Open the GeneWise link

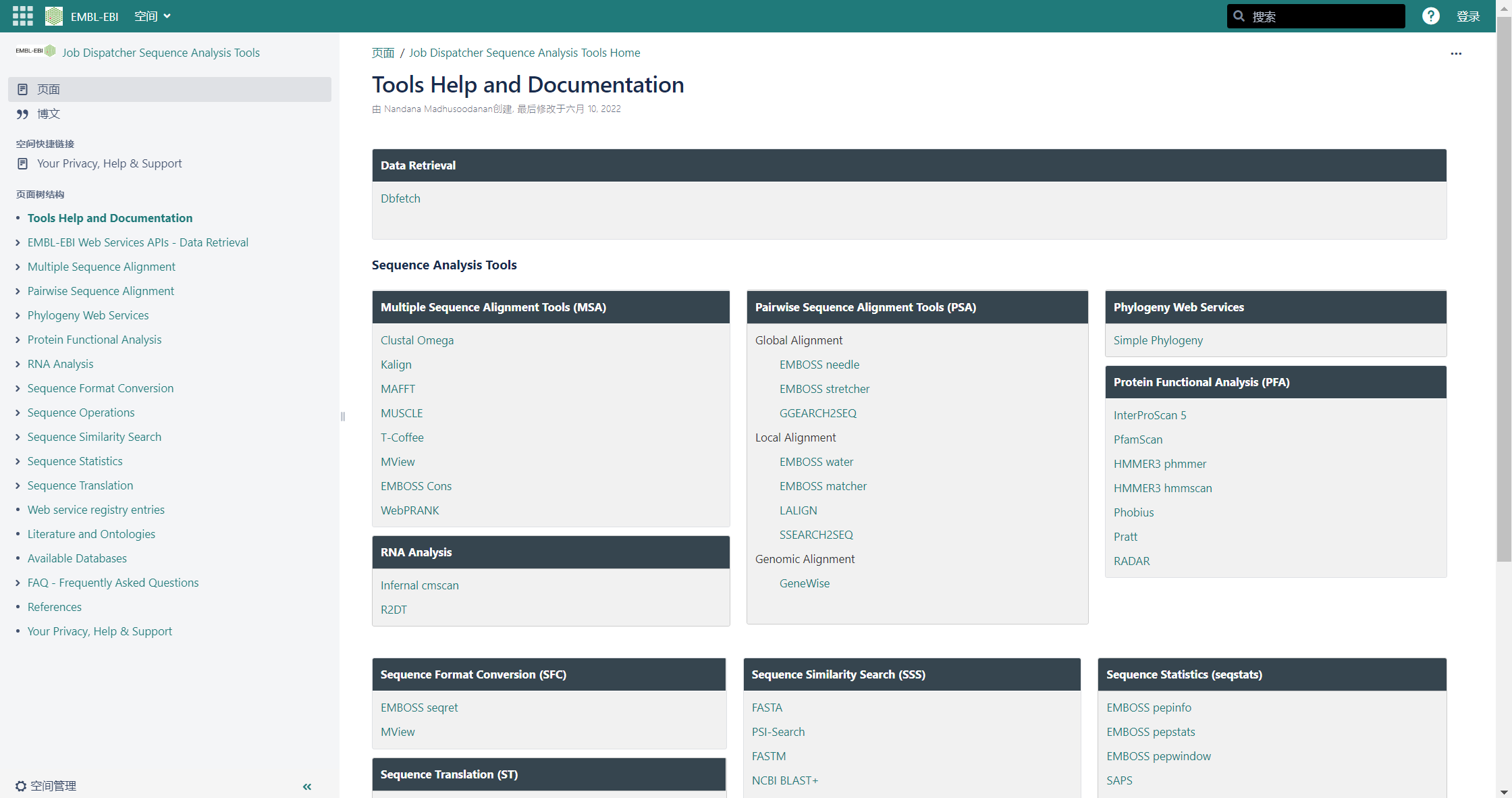point(805,583)
